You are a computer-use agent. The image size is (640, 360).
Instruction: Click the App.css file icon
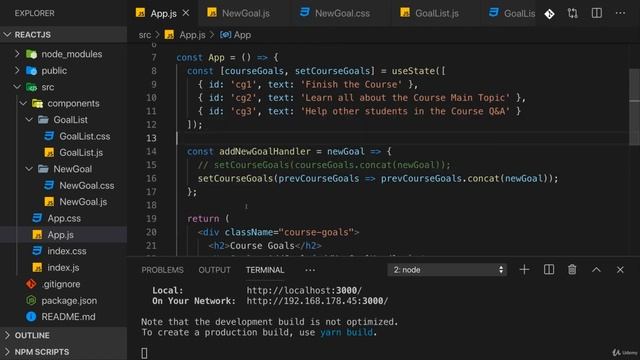point(37,218)
